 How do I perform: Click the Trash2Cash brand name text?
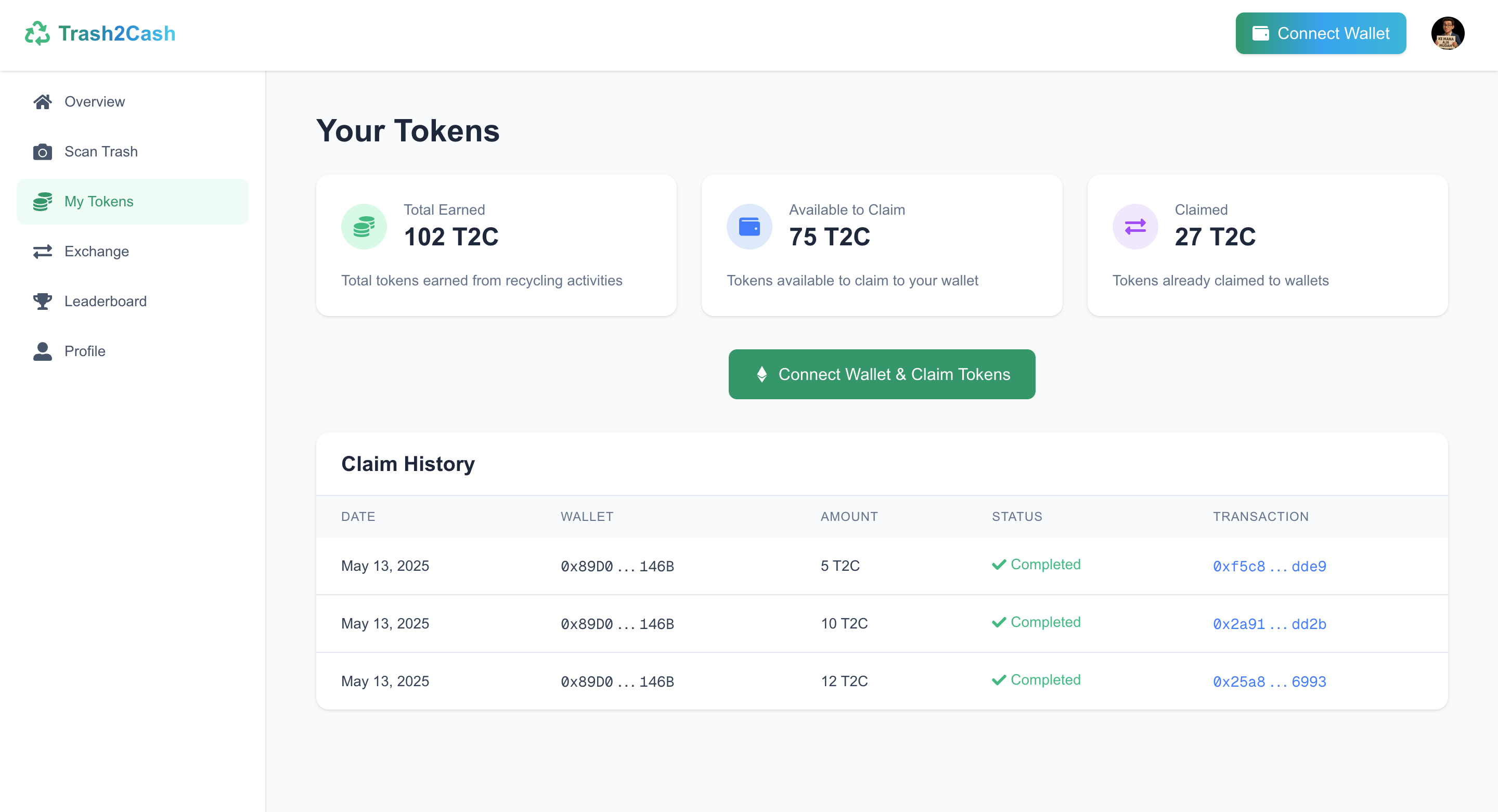pos(117,33)
